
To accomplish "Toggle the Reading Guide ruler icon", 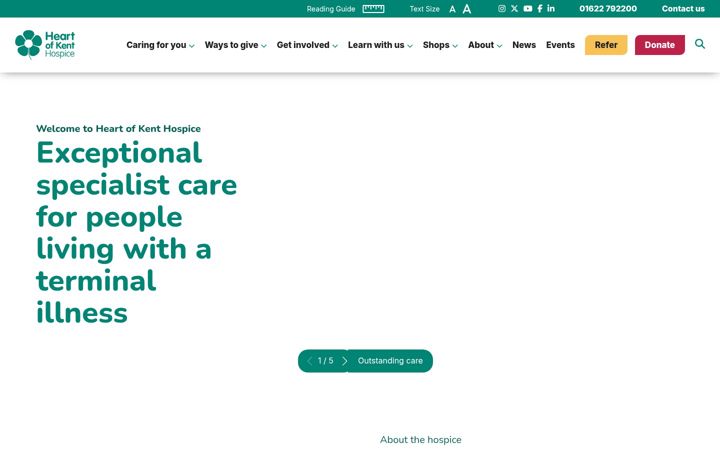I will click(x=373, y=9).
